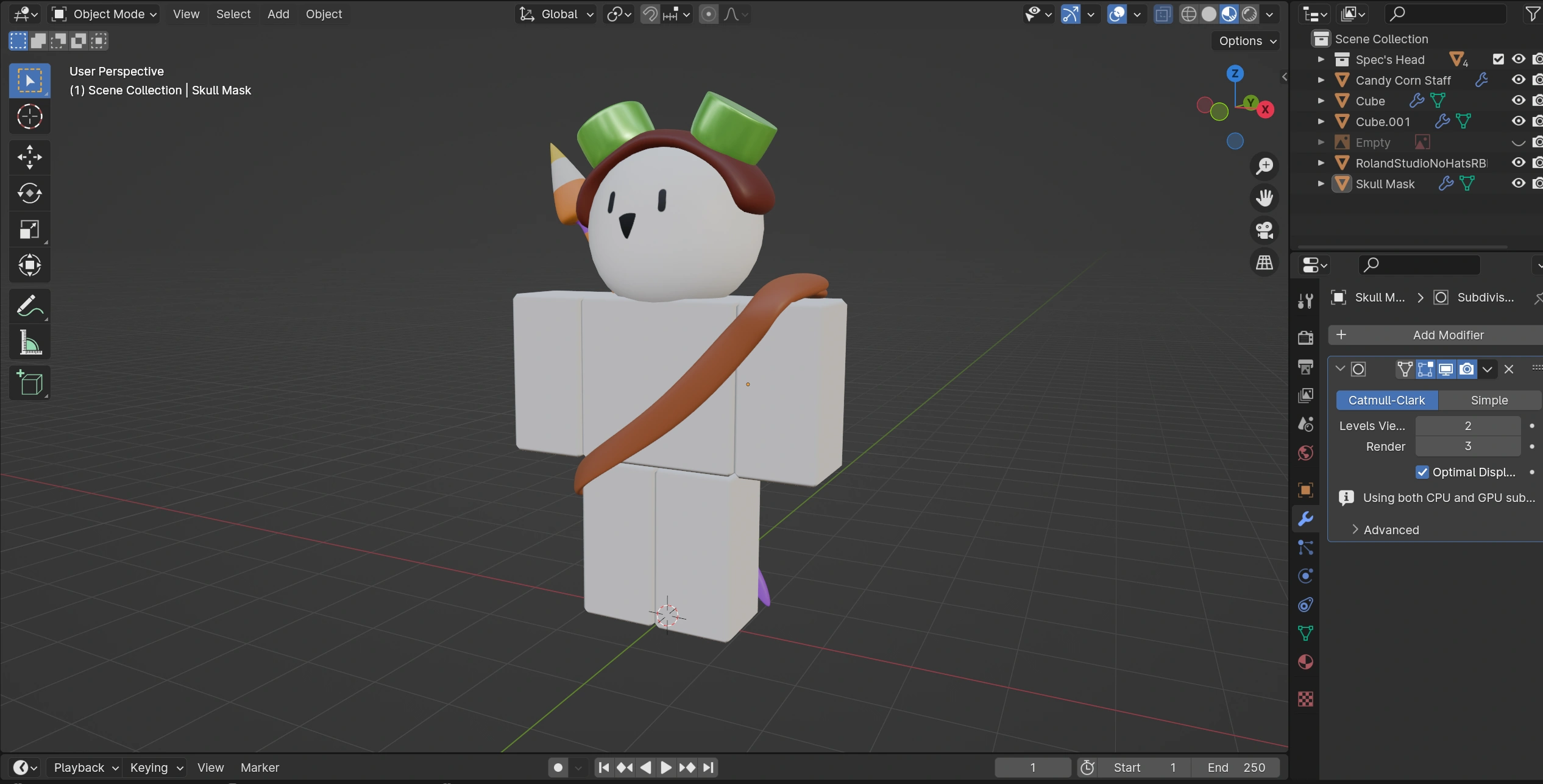Image resolution: width=1543 pixels, height=784 pixels.
Task: Pick the Add Cube tool
Action: [29, 383]
